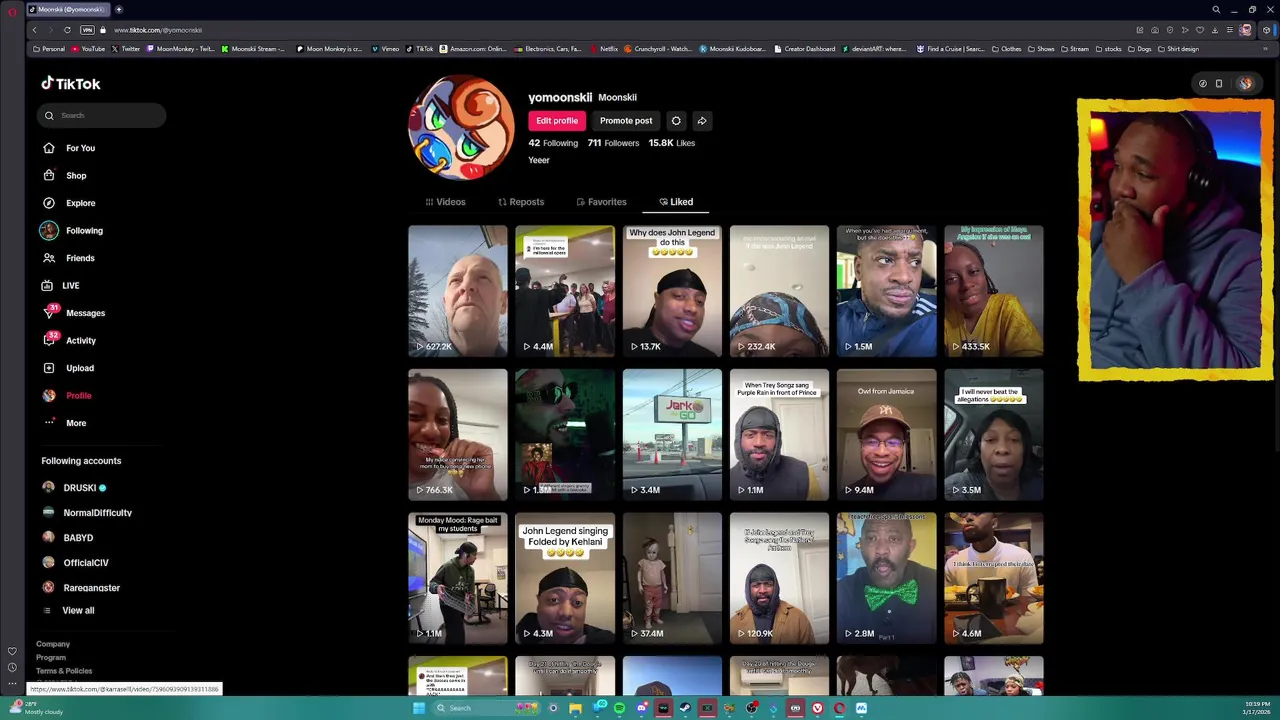Open the 'Owl from Jamaica' video
1280x720 pixels.
pos(886,434)
